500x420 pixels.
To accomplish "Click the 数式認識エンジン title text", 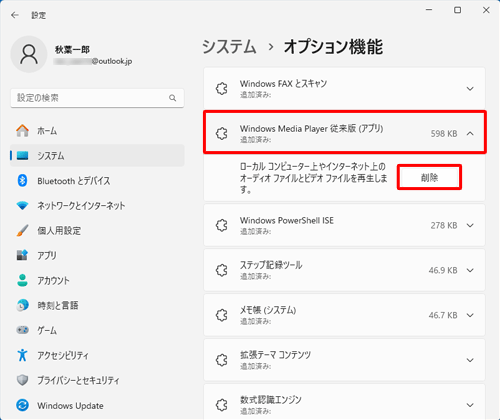I will (x=271, y=400).
